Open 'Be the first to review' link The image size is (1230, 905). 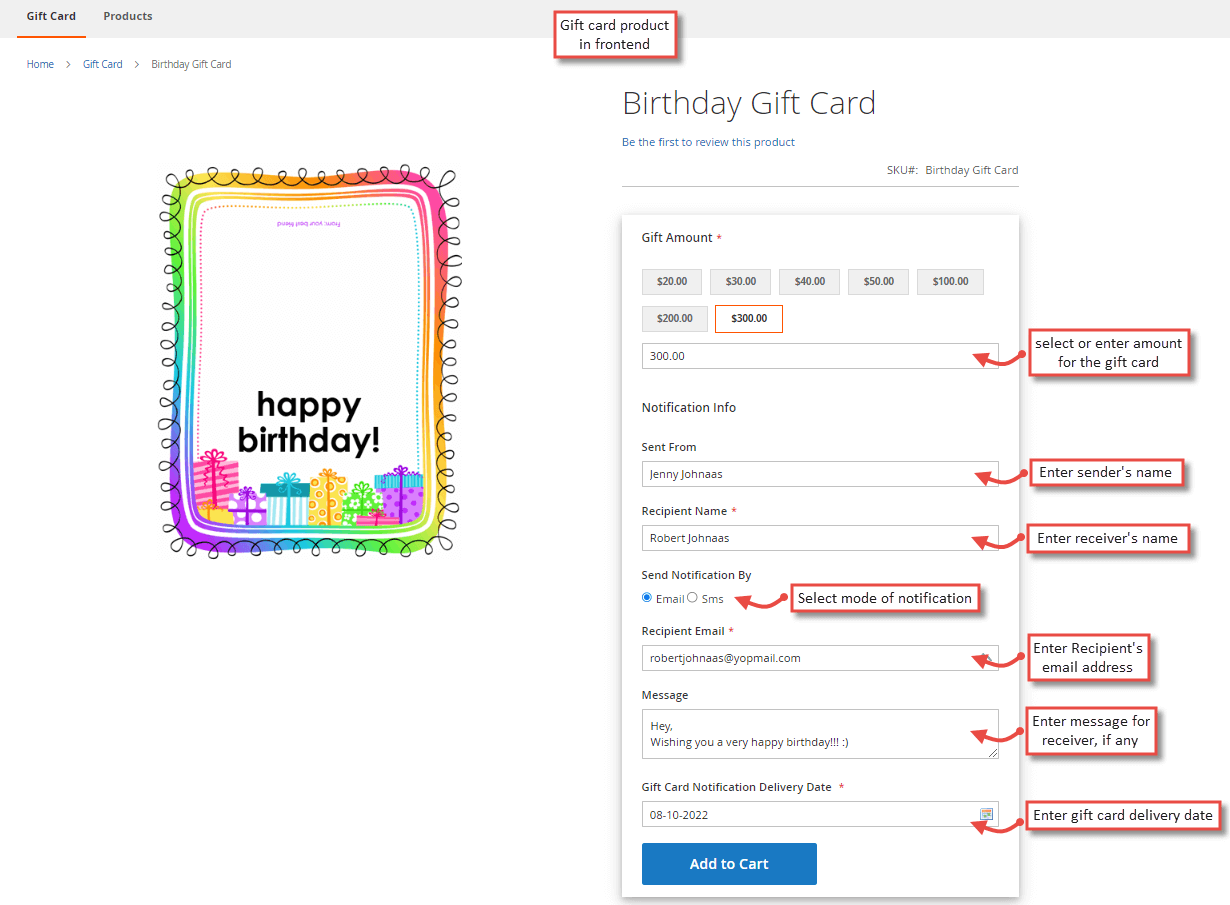[x=708, y=142]
